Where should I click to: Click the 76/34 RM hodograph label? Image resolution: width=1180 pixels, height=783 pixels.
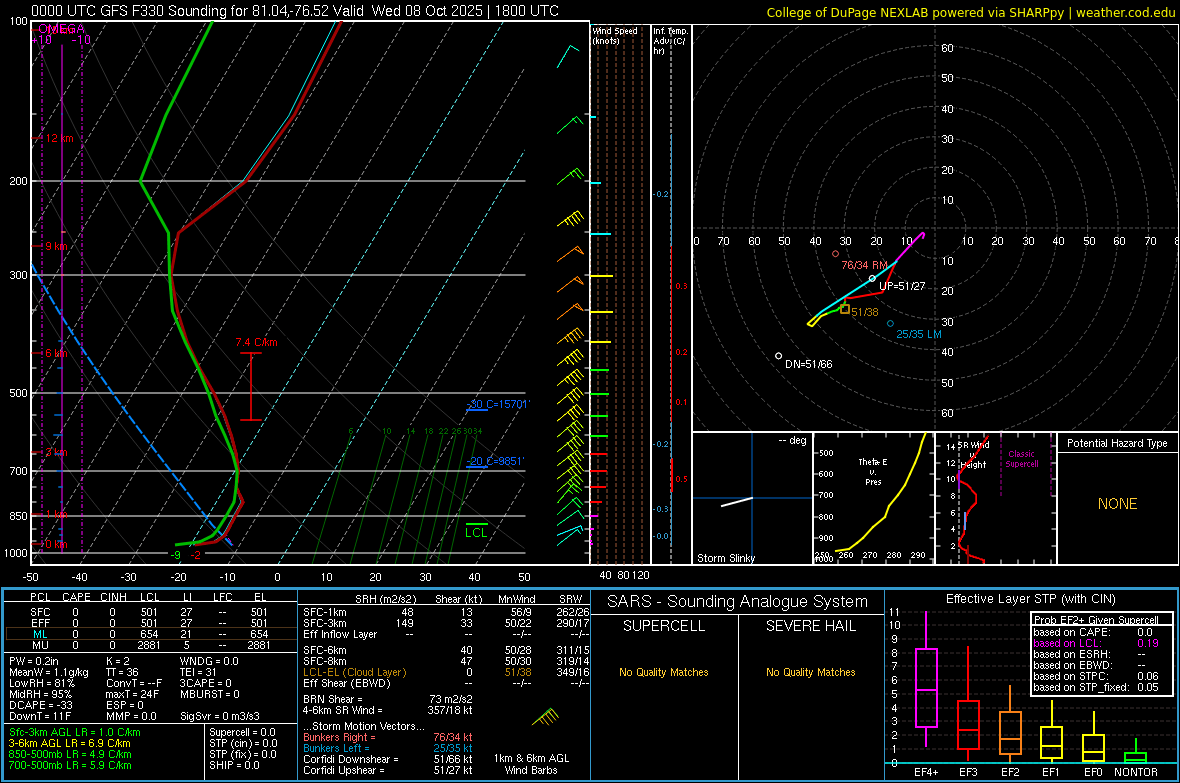[865, 265]
